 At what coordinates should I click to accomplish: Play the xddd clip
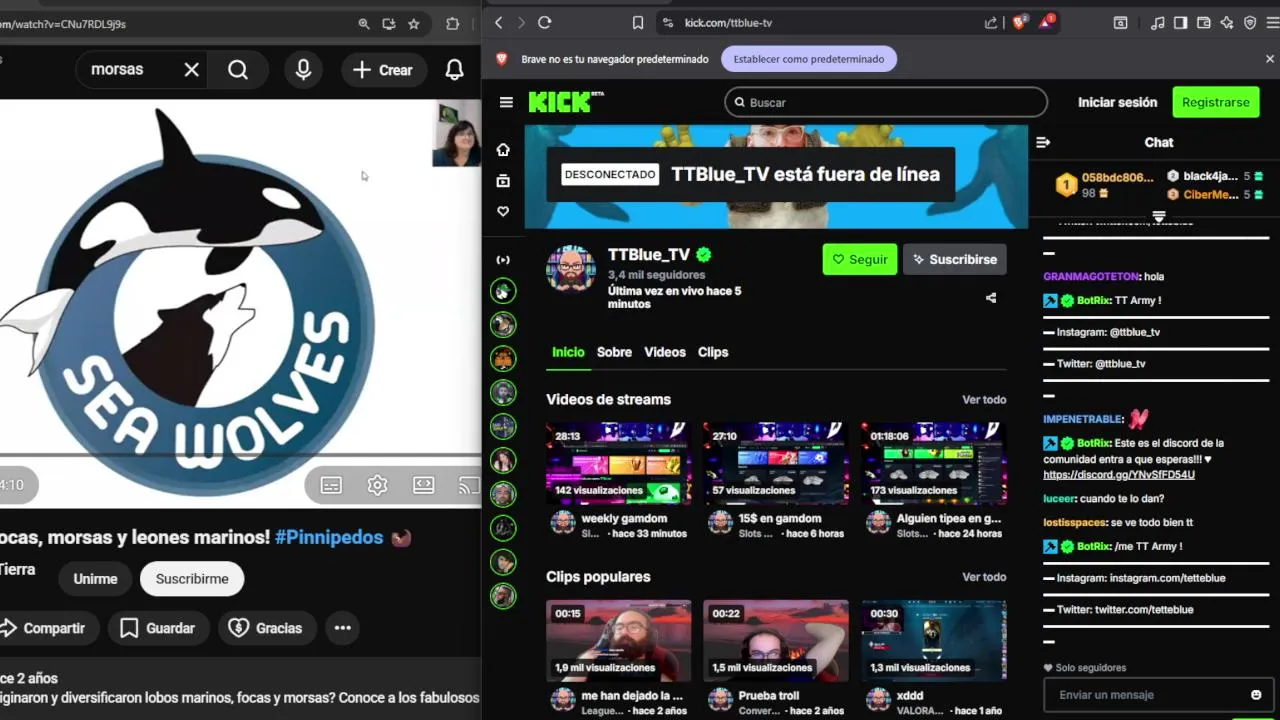click(x=934, y=640)
